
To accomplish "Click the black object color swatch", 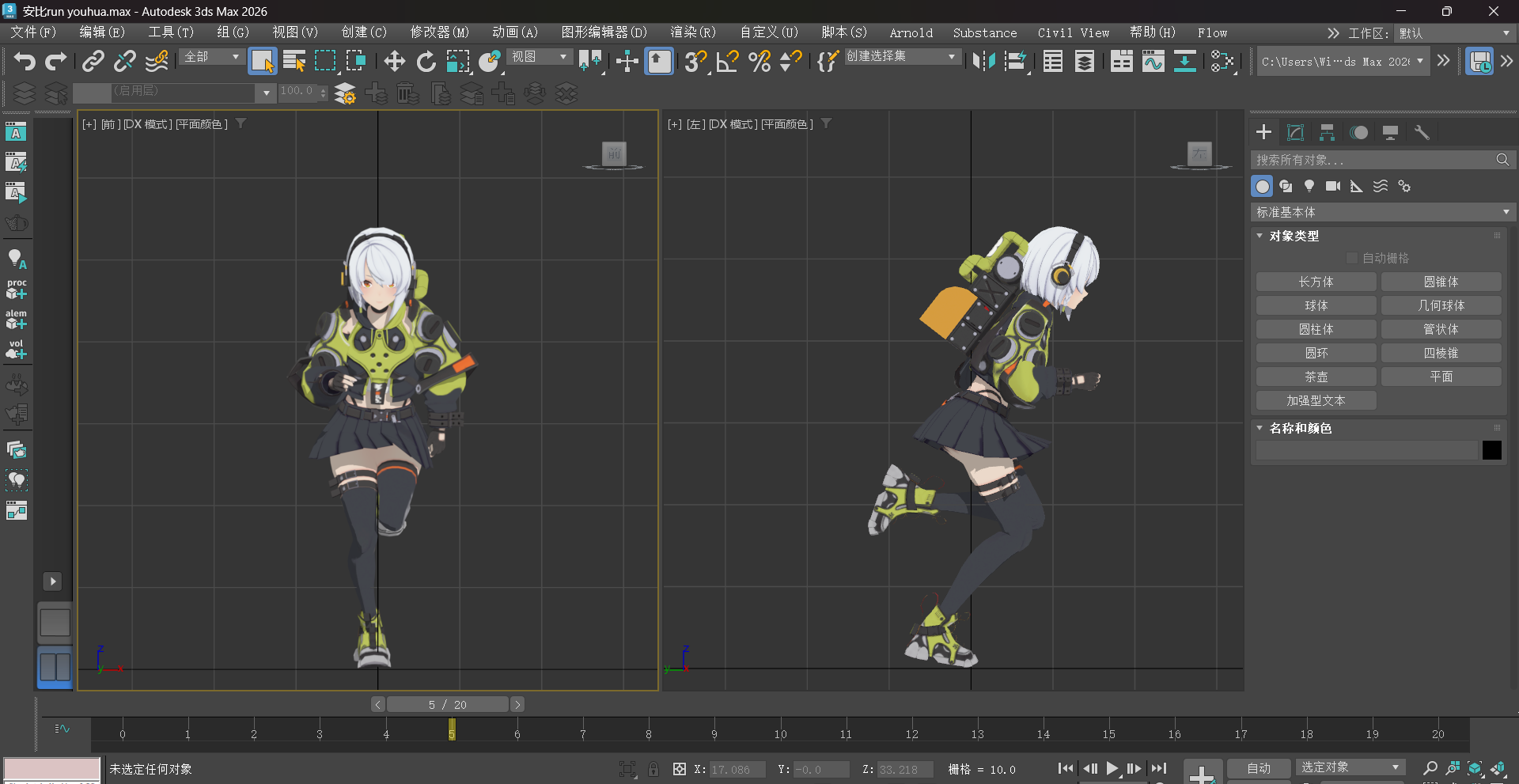I will tap(1491, 450).
